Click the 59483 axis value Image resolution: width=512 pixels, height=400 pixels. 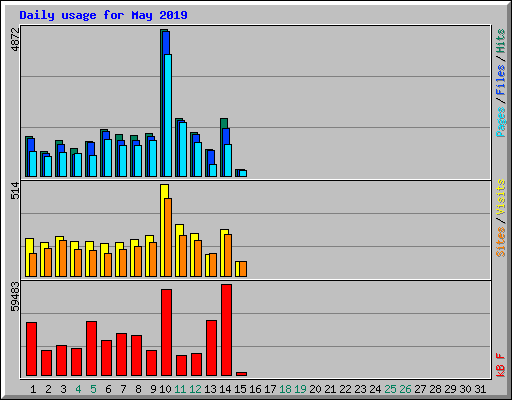(x=15, y=297)
